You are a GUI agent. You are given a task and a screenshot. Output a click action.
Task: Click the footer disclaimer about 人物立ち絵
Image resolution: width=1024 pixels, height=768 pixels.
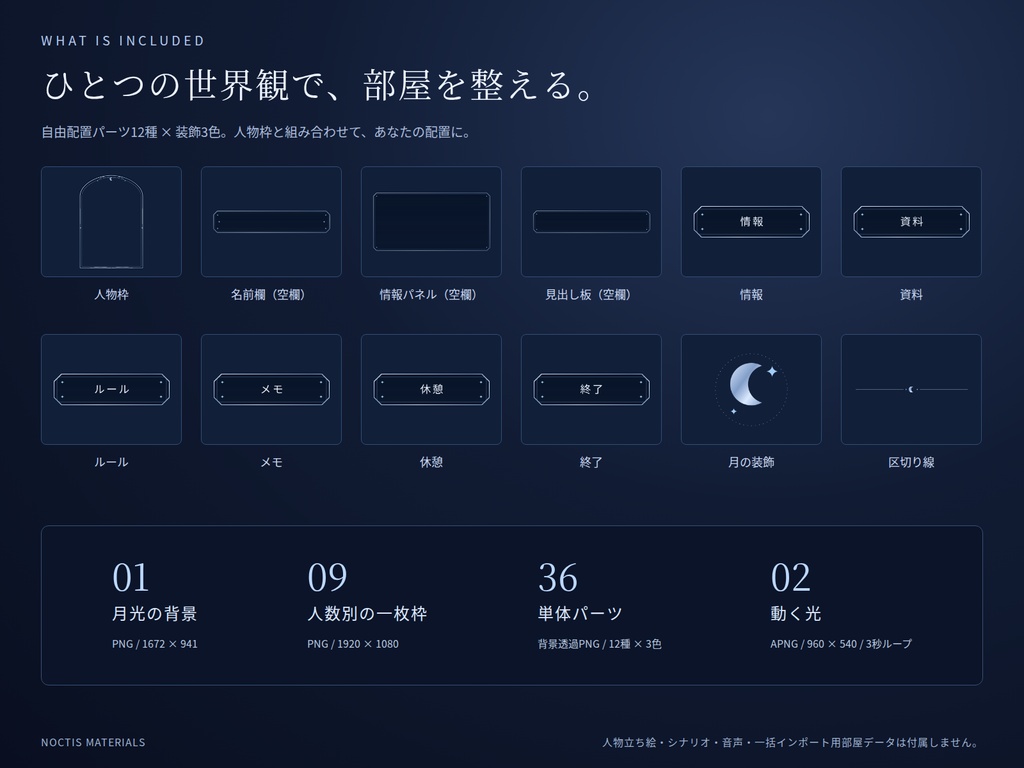pos(792,743)
